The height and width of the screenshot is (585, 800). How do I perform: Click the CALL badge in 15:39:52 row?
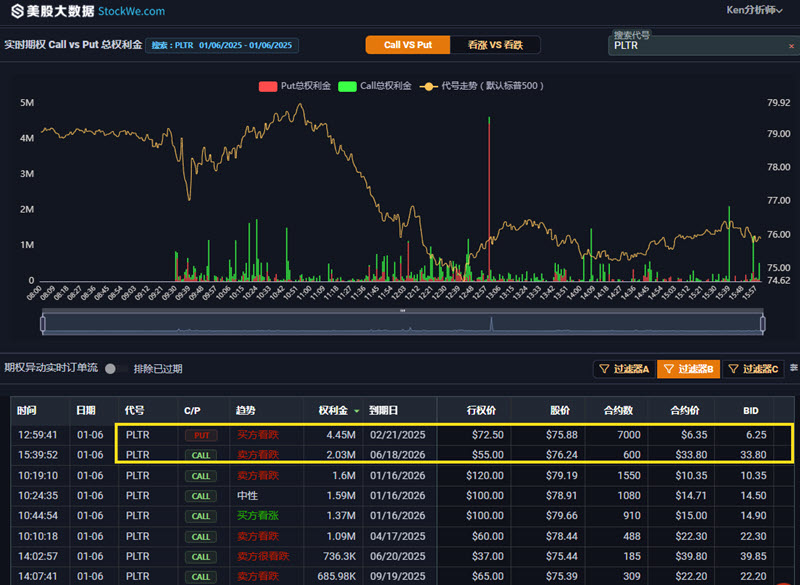[x=201, y=455]
